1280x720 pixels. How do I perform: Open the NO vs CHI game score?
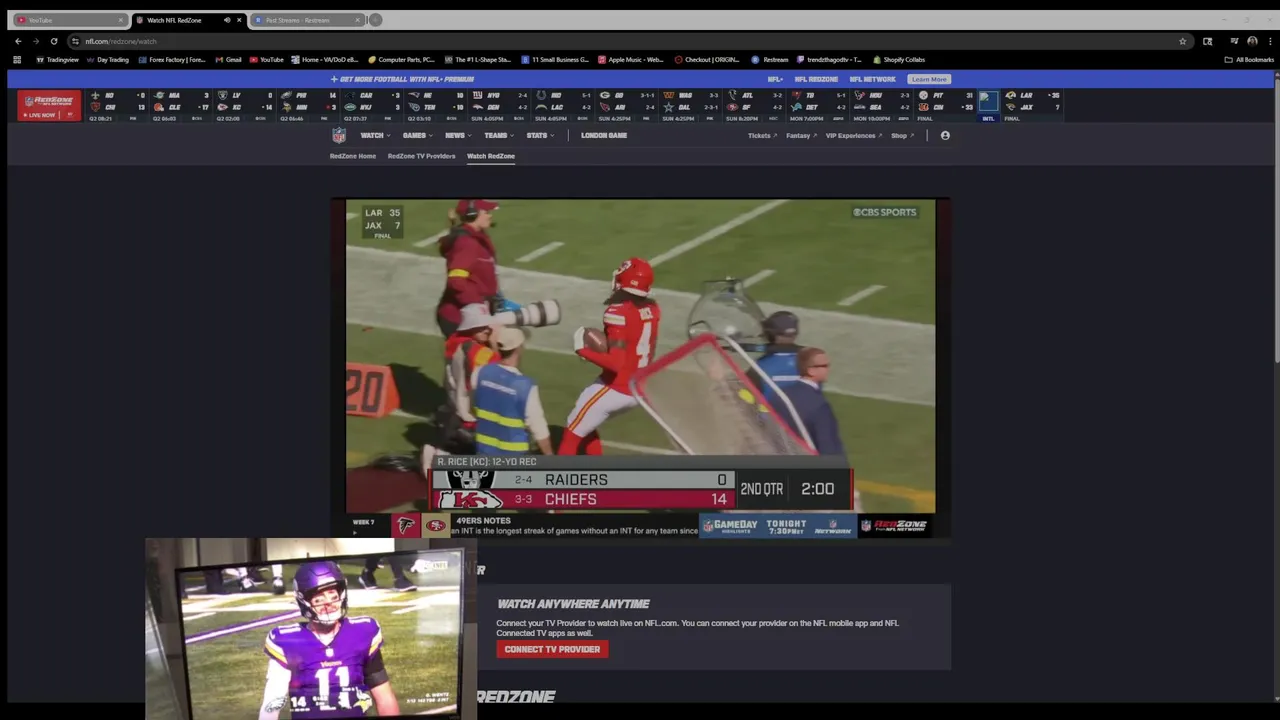[x=117, y=105]
